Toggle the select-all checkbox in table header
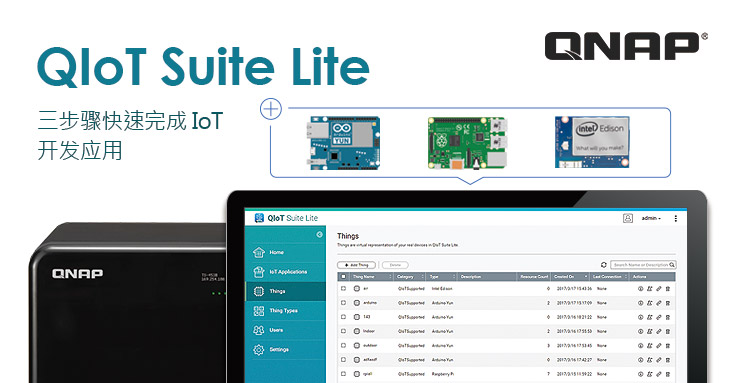 pos(344,277)
